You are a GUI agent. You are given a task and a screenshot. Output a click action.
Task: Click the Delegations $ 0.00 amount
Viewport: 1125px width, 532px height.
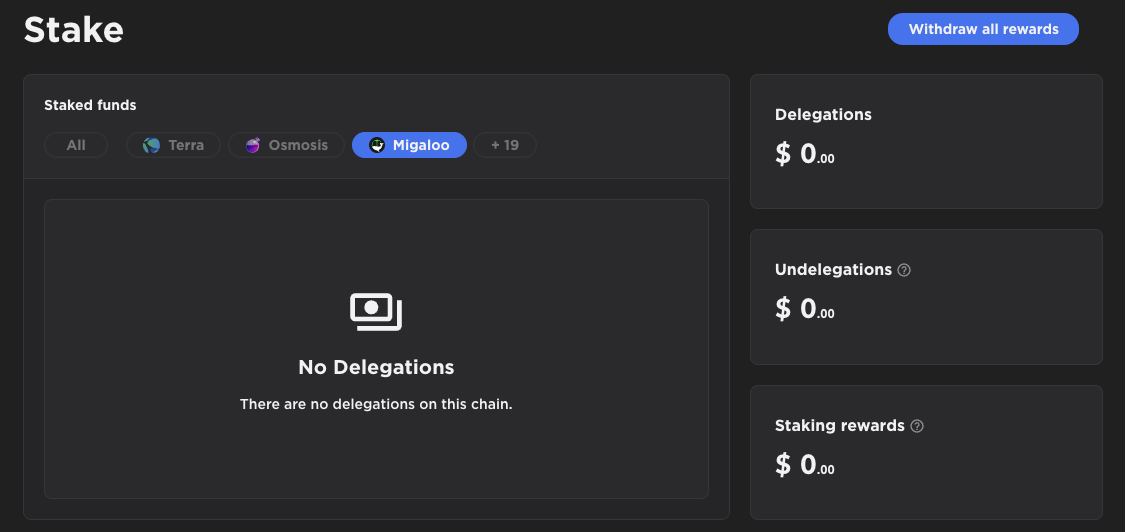click(x=804, y=154)
